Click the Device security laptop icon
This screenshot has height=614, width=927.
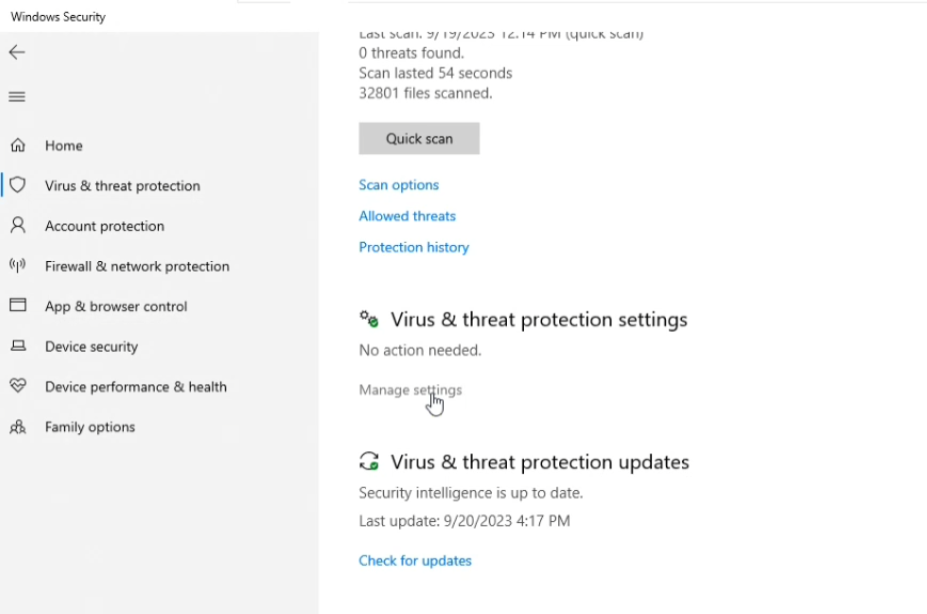click(18, 346)
